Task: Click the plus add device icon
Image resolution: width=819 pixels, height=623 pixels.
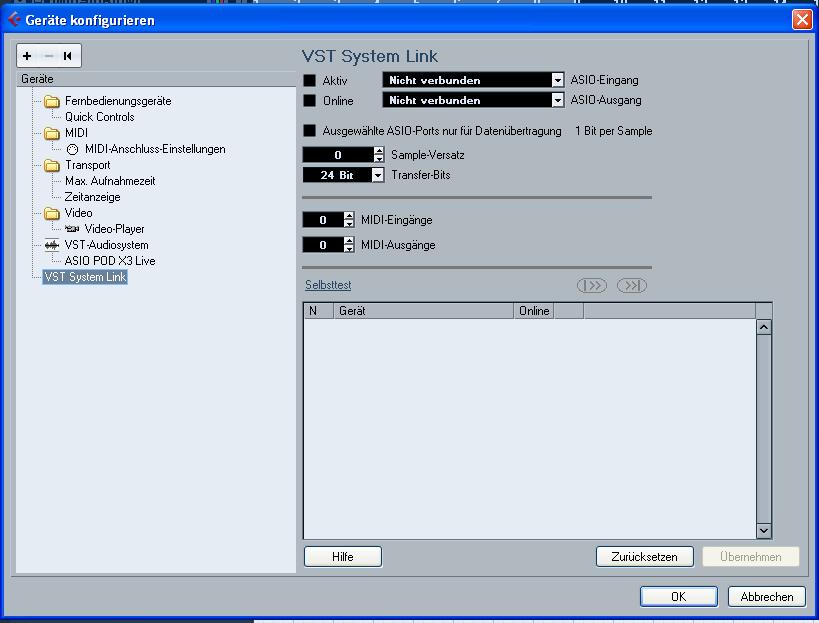Action: tap(27, 56)
